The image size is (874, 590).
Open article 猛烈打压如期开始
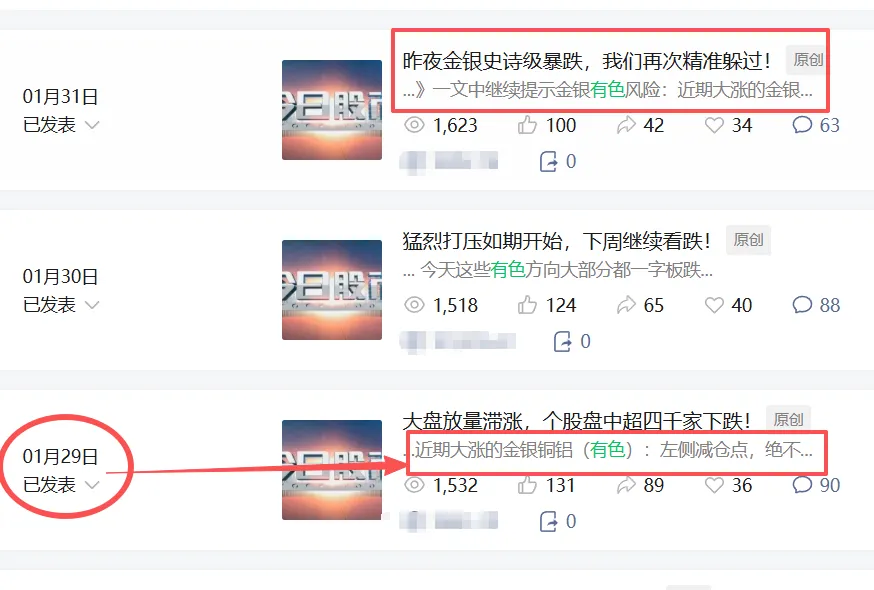(556, 241)
